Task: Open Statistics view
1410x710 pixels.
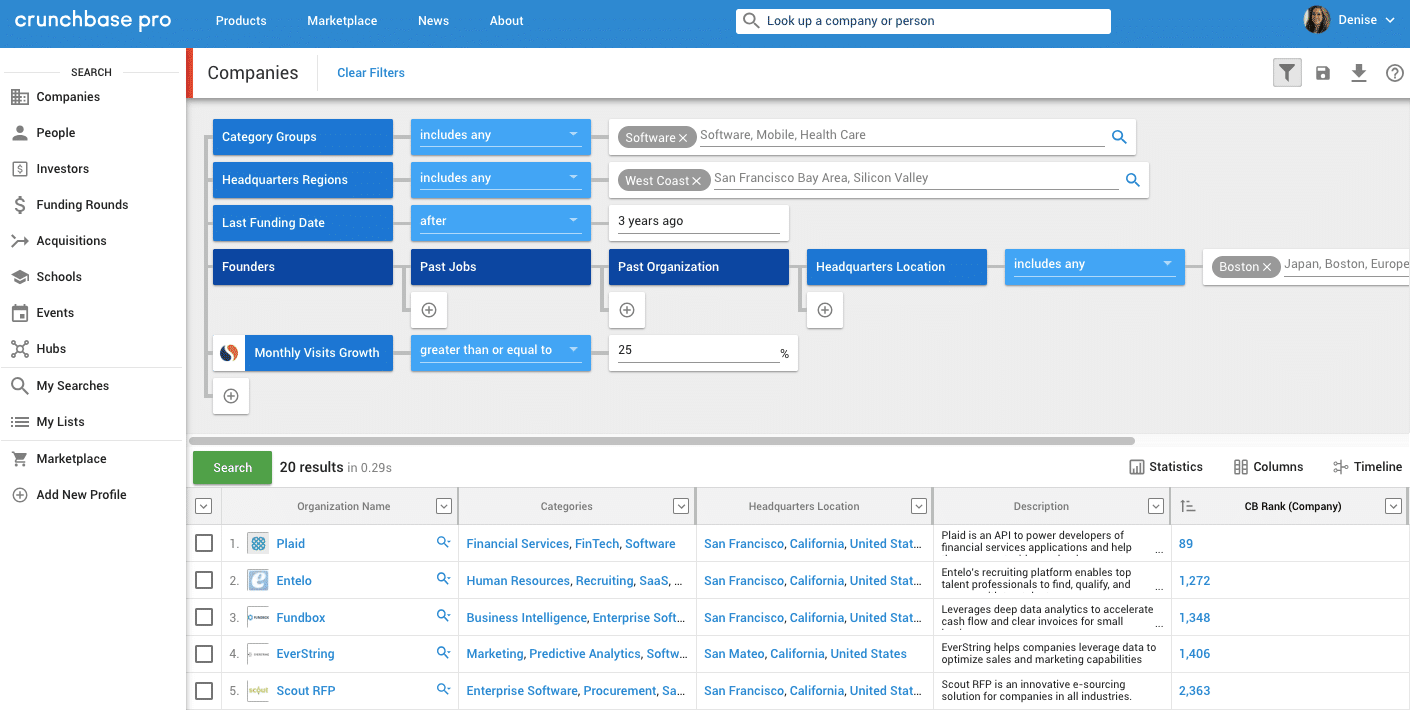Action: [1166, 467]
